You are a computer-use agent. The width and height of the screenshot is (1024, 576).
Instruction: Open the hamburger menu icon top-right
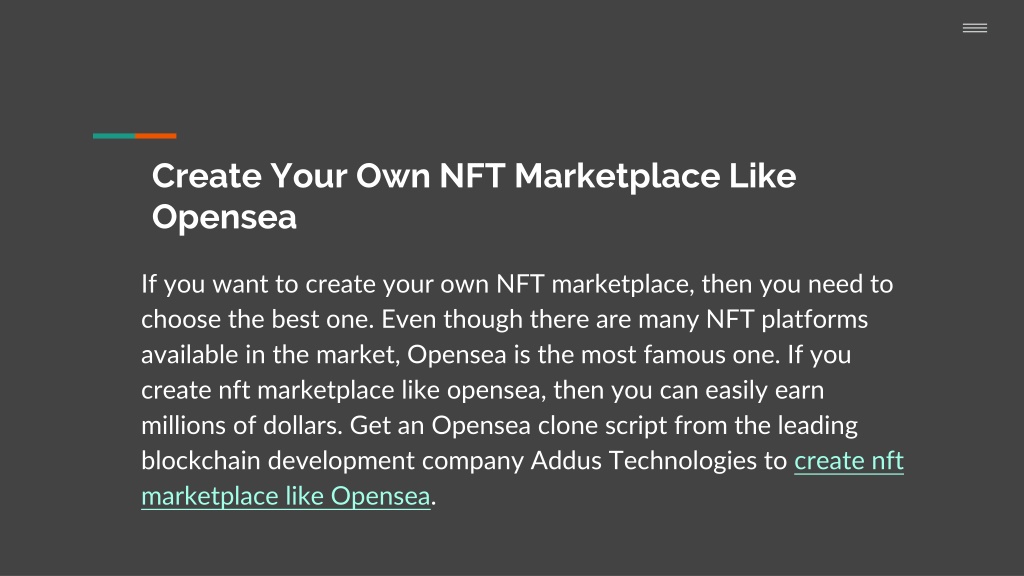[974, 27]
